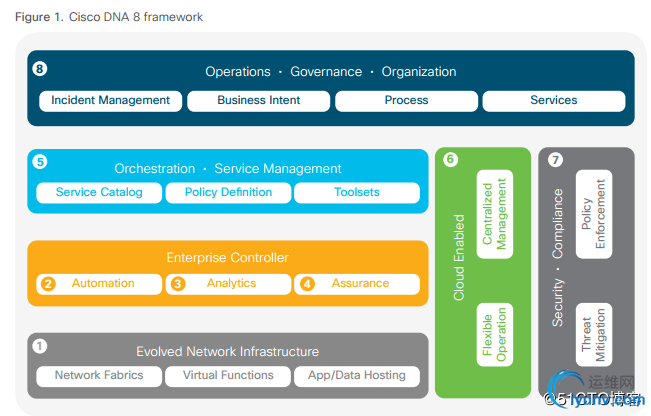
Task: Select the Services box
Action: click(554, 101)
